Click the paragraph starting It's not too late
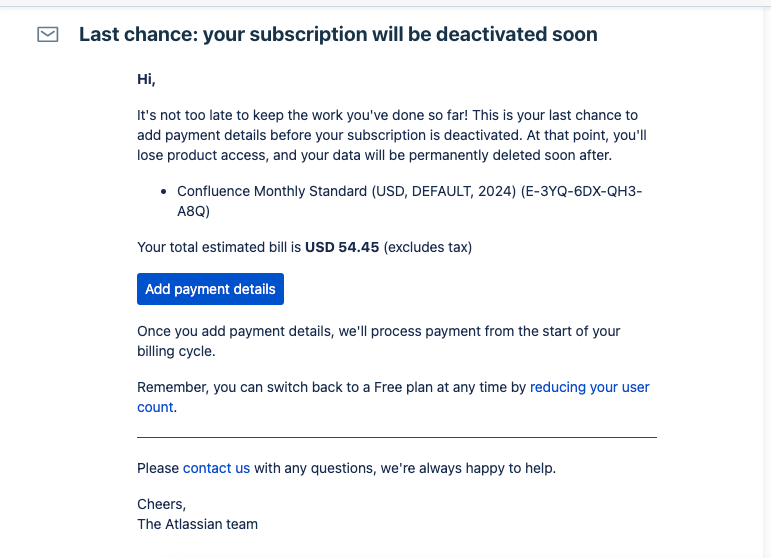 392,135
